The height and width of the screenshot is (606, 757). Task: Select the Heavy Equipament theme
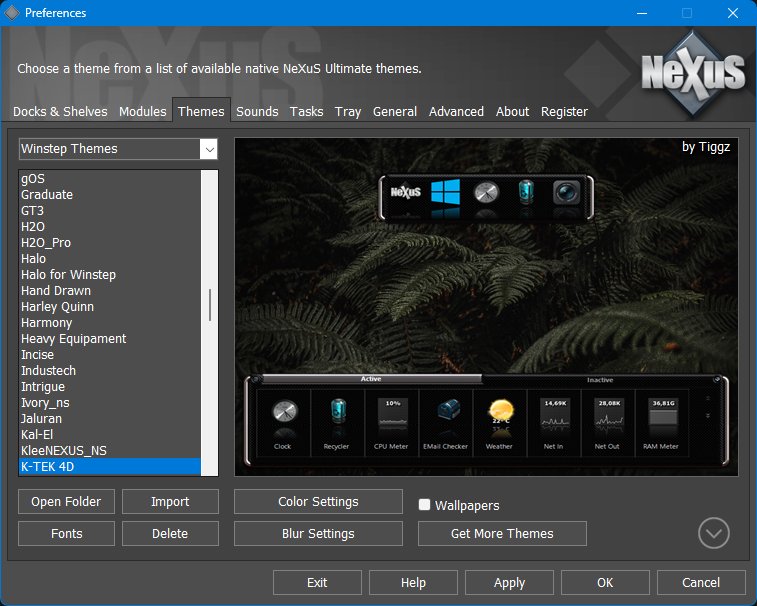110,338
